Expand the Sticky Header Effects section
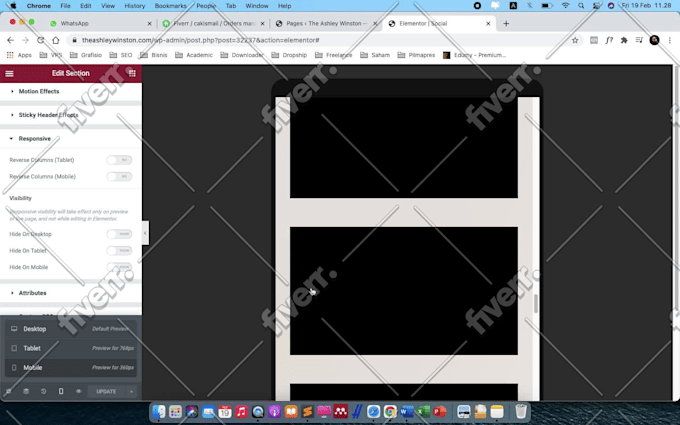This screenshot has width=680, height=425. pyautogui.click(x=71, y=115)
